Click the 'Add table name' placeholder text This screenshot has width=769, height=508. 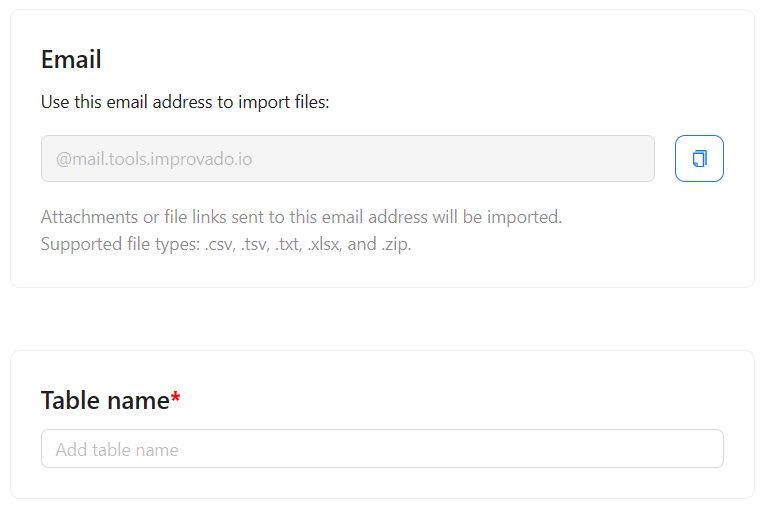pos(117,450)
